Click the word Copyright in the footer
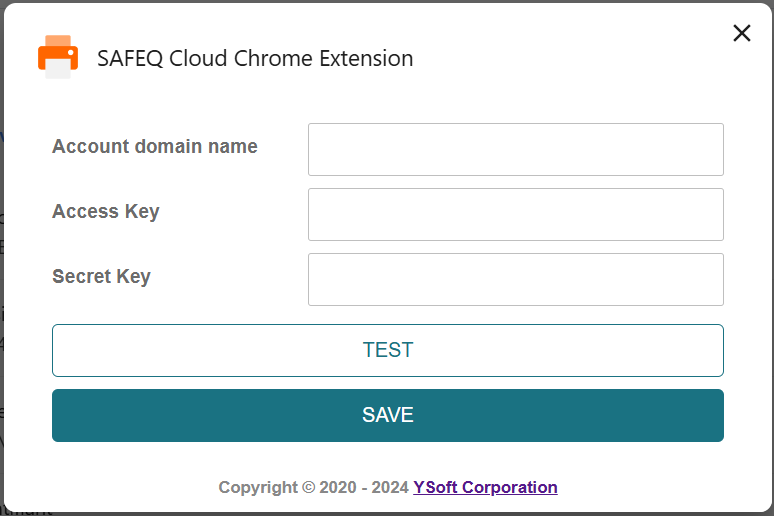The height and width of the screenshot is (516, 774). point(258,488)
